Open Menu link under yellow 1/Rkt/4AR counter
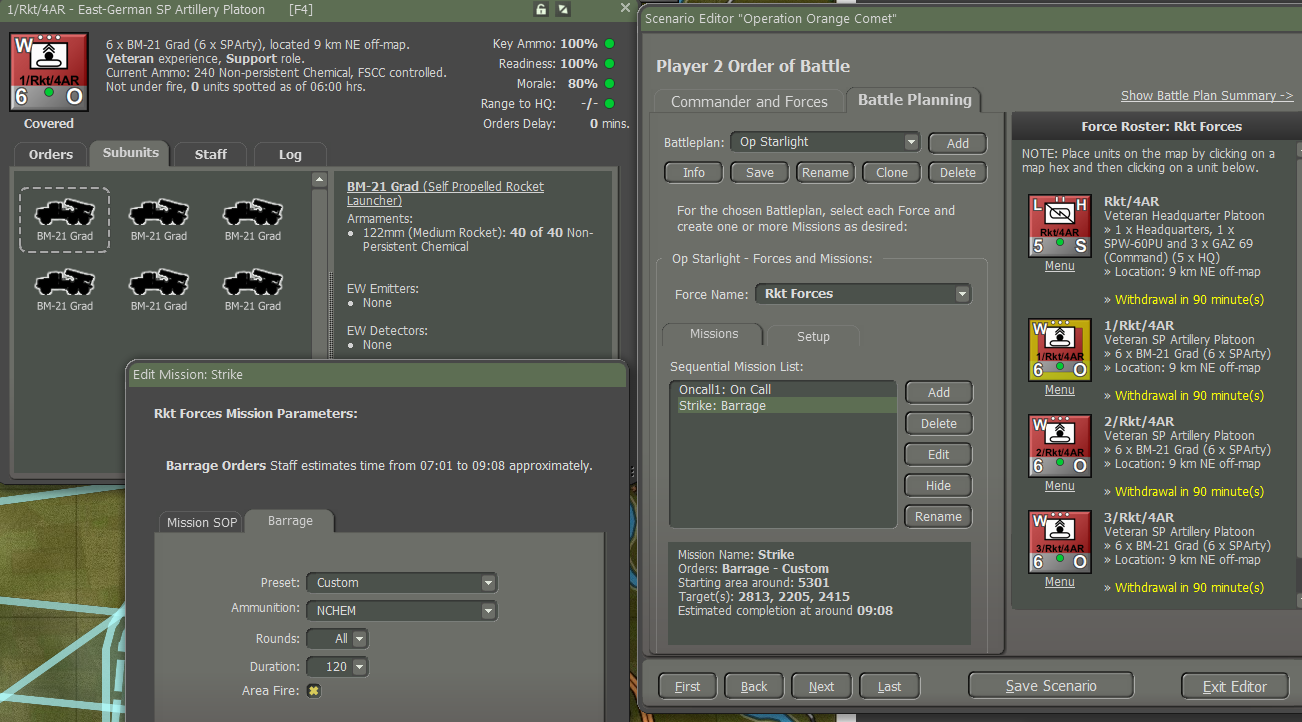1302x722 pixels. (x=1060, y=390)
